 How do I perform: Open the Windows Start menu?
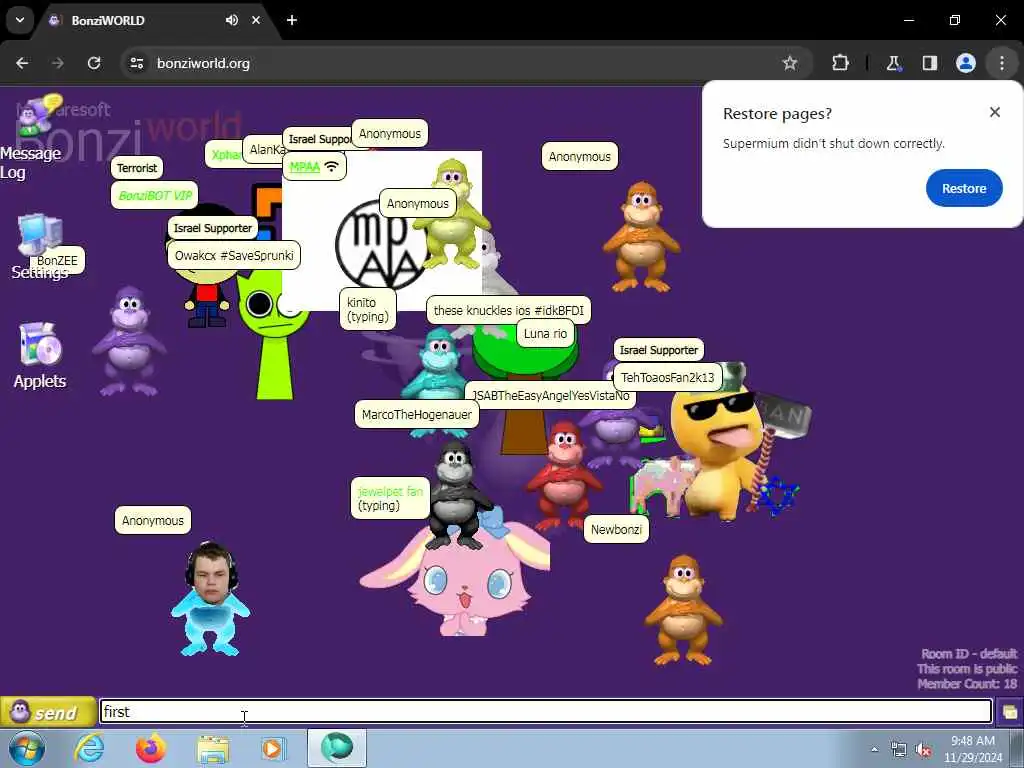(27, 748)
